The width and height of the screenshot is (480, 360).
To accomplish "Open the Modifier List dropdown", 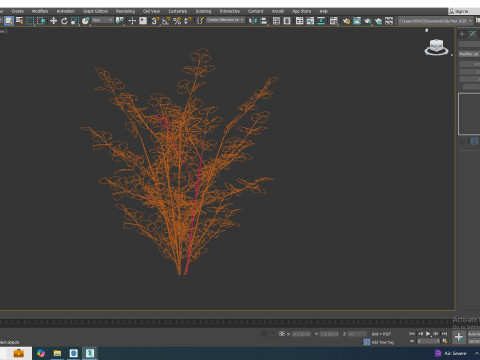I will click(x=469, y=54).
